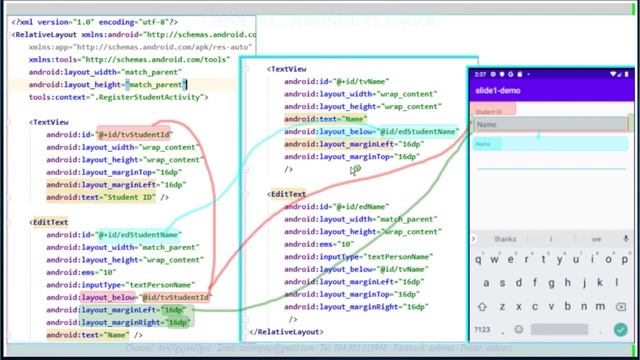The height and width of the screenshot is (360, 640).
Task: Tap the 'y' key
Action: (x=560, y=260)
